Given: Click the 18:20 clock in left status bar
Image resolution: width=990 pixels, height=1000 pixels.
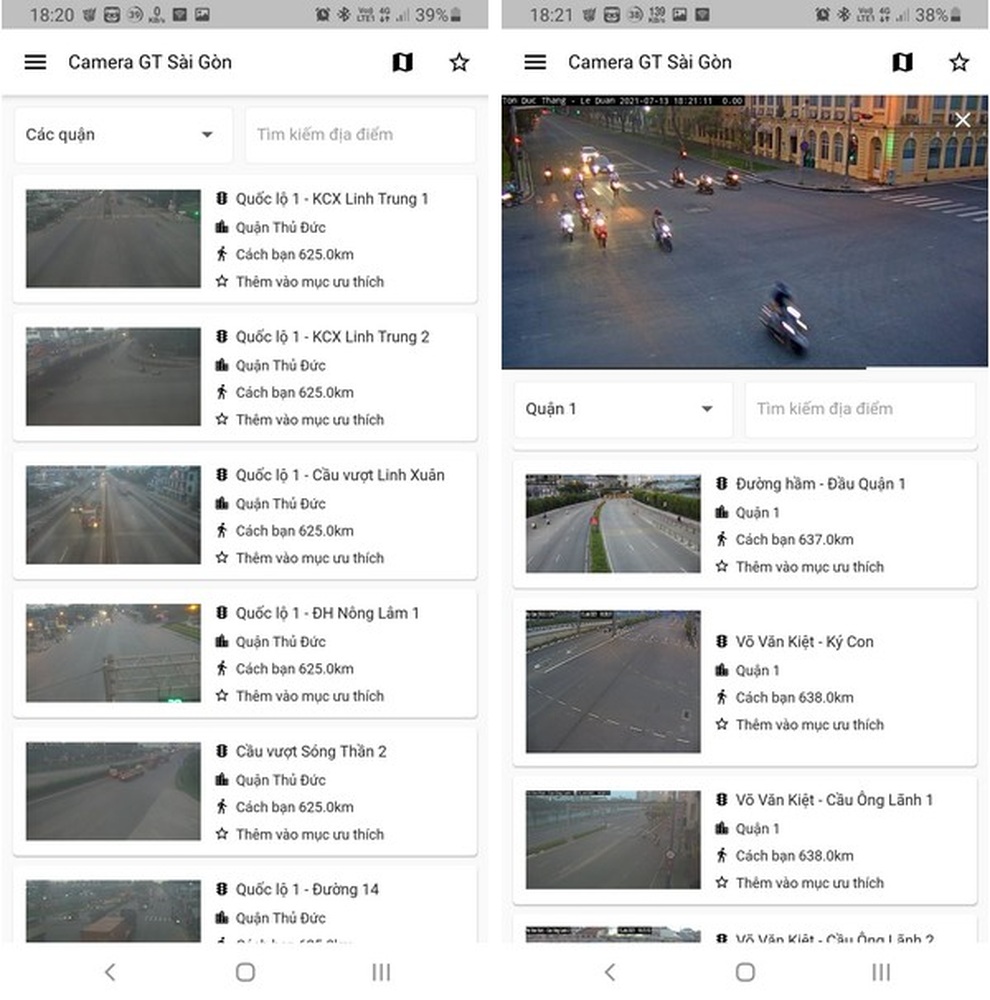Looking at the screenshot, I should pos(52,15).
